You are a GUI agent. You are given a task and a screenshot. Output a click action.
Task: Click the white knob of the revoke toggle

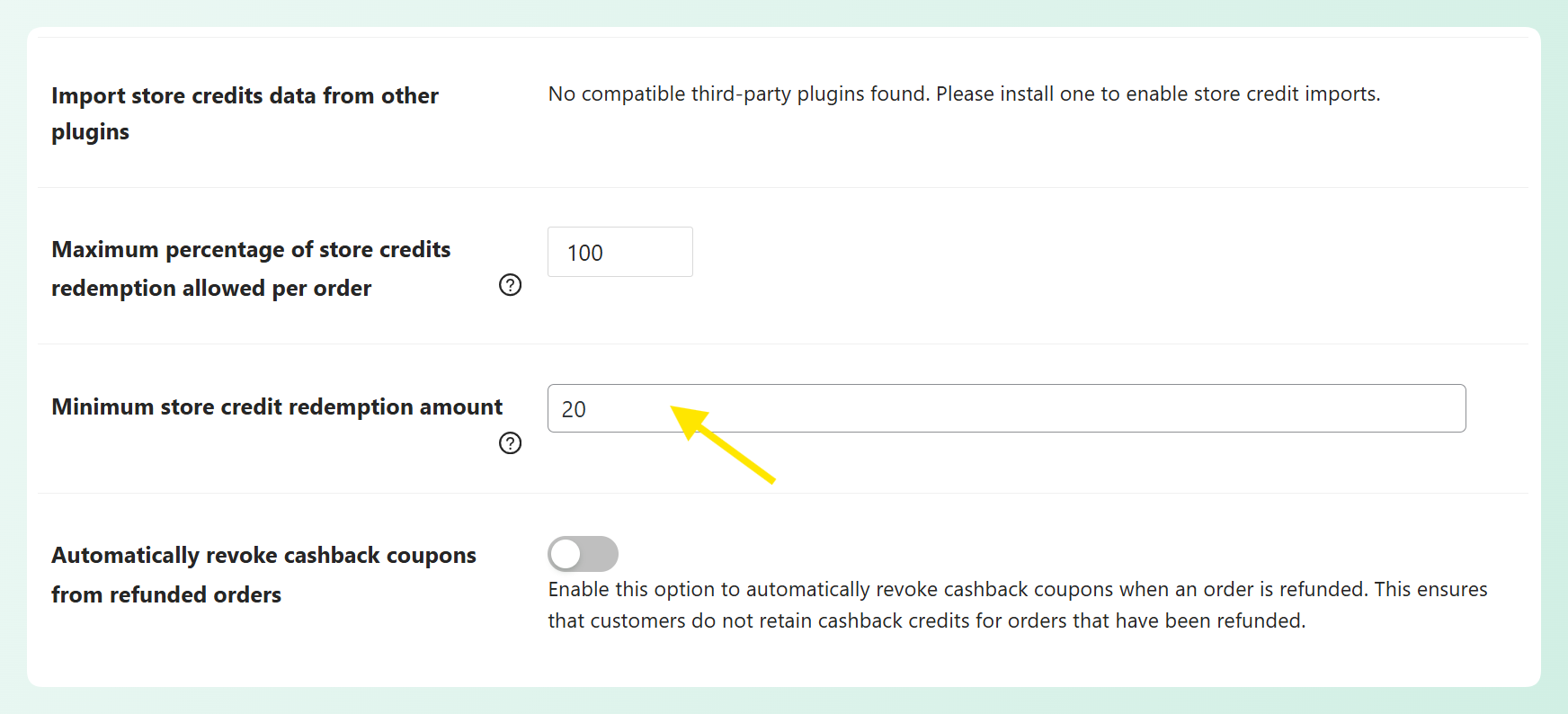pos(566,554)
